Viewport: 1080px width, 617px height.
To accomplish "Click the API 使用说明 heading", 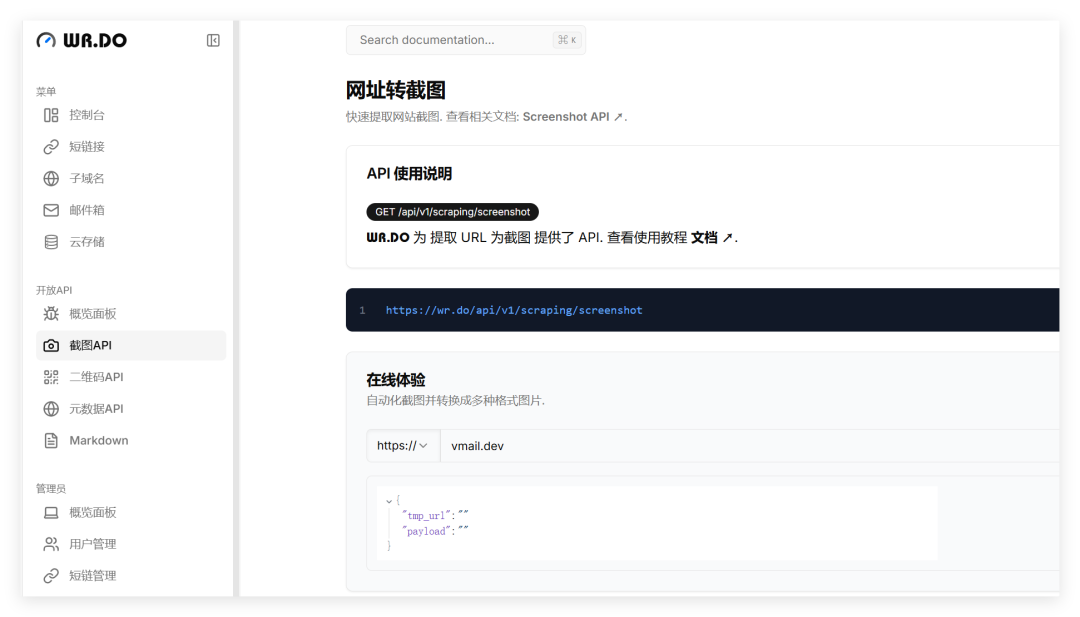I will (409, 174).
